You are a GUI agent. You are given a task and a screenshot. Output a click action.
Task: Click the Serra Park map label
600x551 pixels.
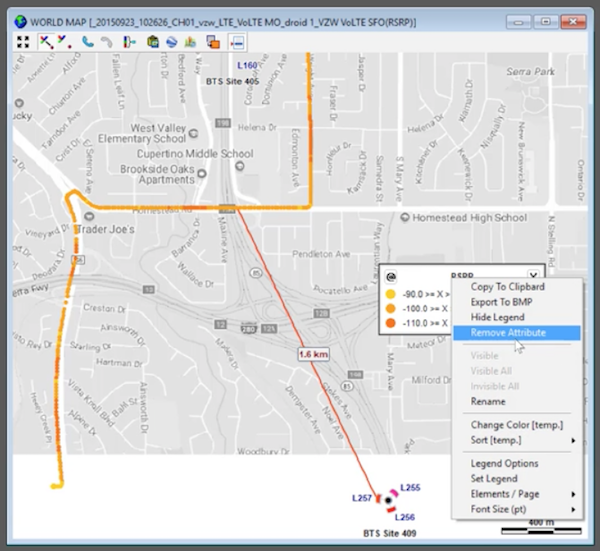[x=530, y=72]
